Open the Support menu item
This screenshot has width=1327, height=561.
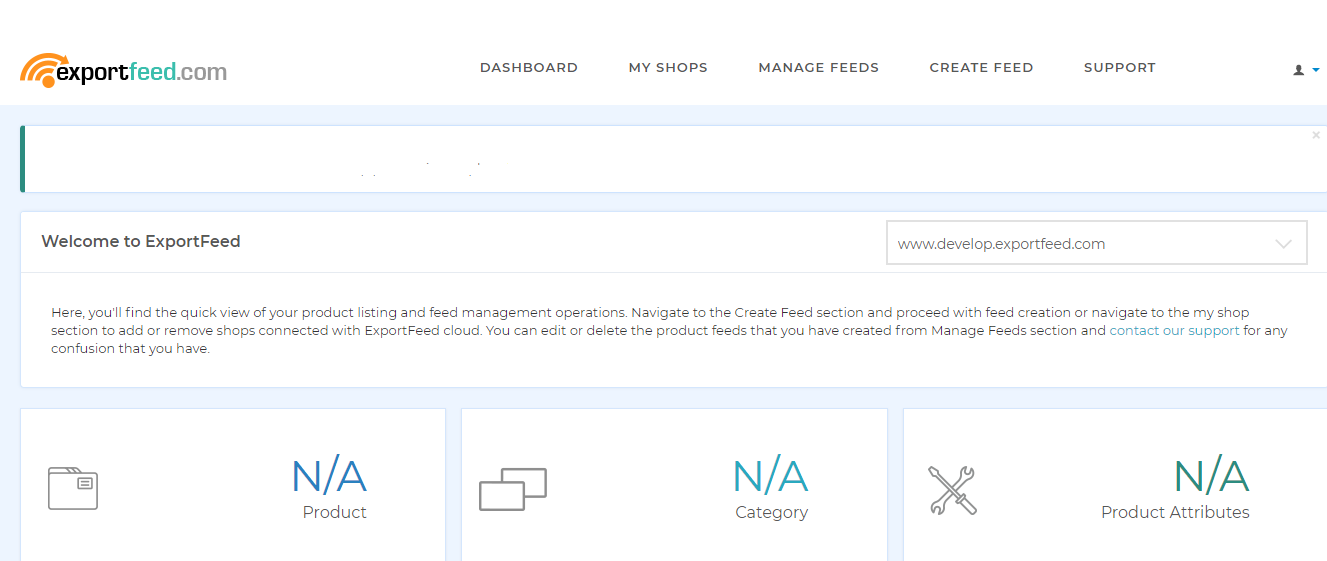click(x=1119, y=68)
